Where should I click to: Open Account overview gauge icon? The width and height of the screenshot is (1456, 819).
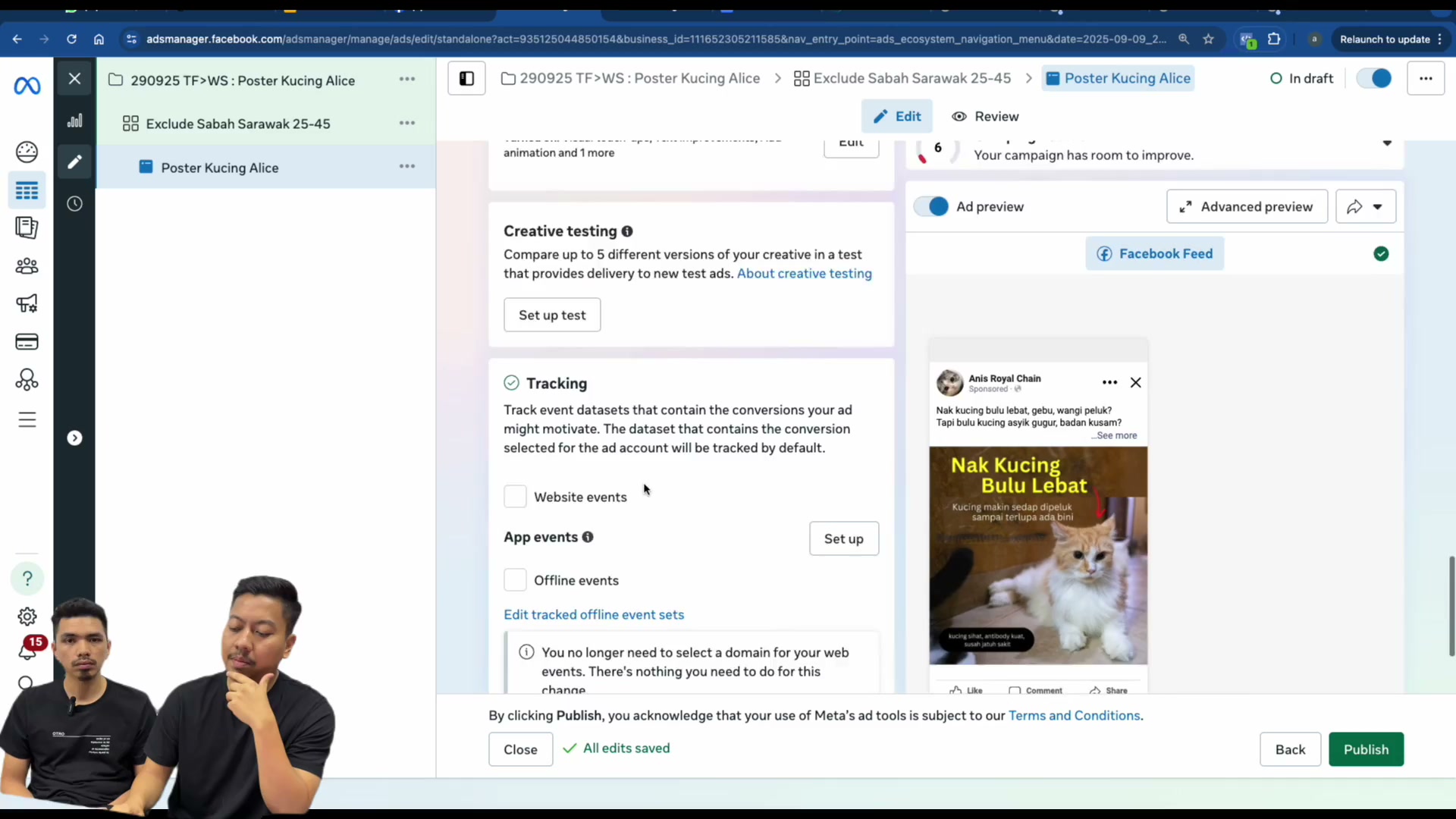click(27, 152)
